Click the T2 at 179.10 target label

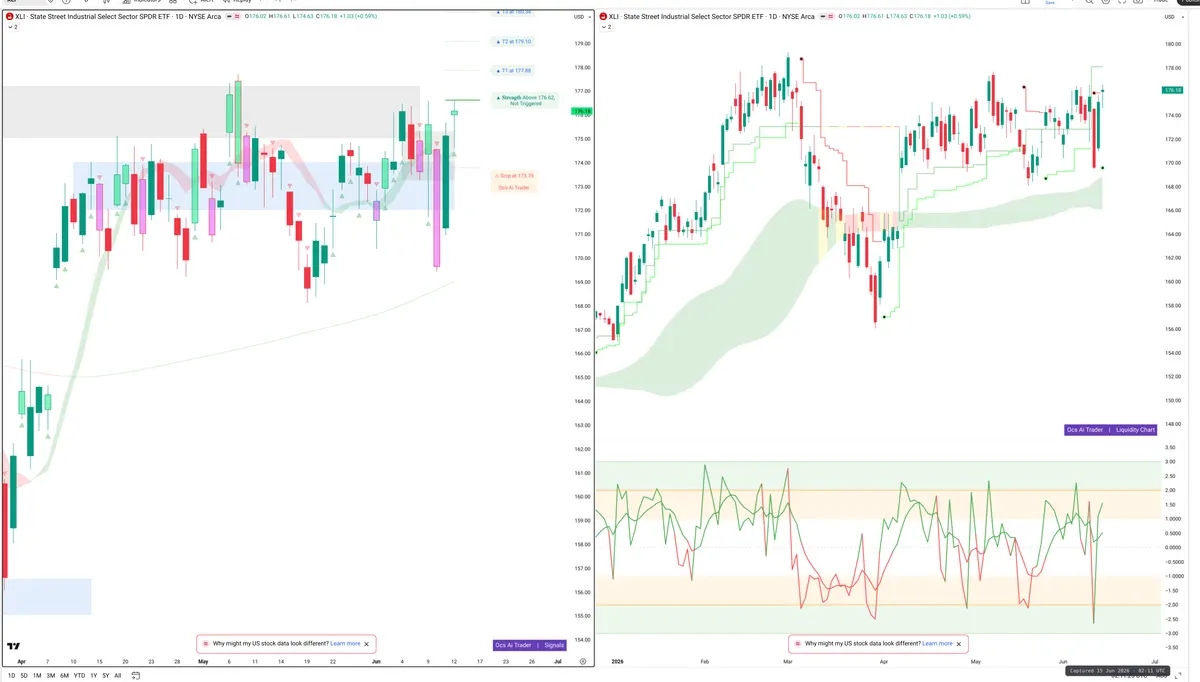coord(515,42)
